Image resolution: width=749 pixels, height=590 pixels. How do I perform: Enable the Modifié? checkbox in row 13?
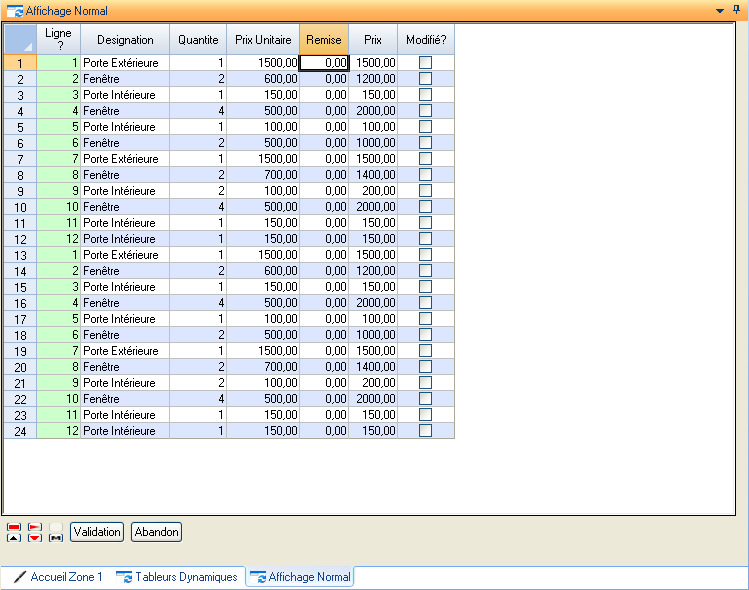(425, 255)
